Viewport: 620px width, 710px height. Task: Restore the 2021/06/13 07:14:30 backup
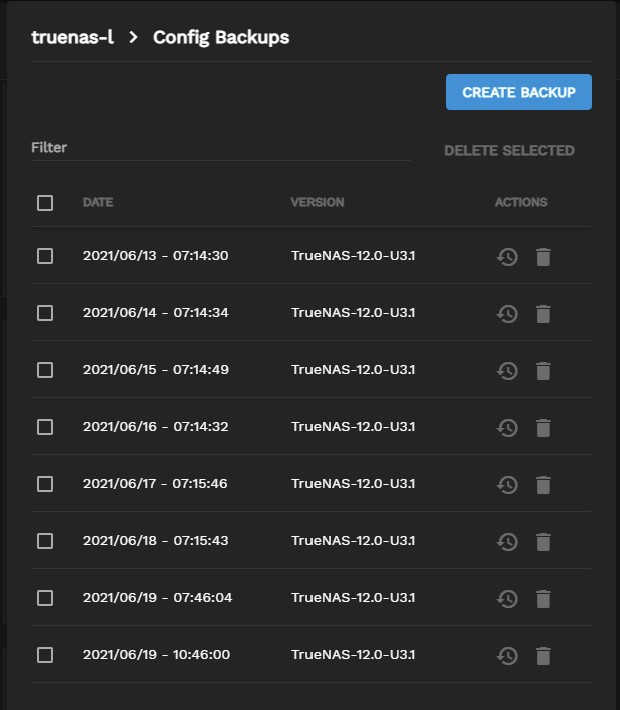coord(507,257)
